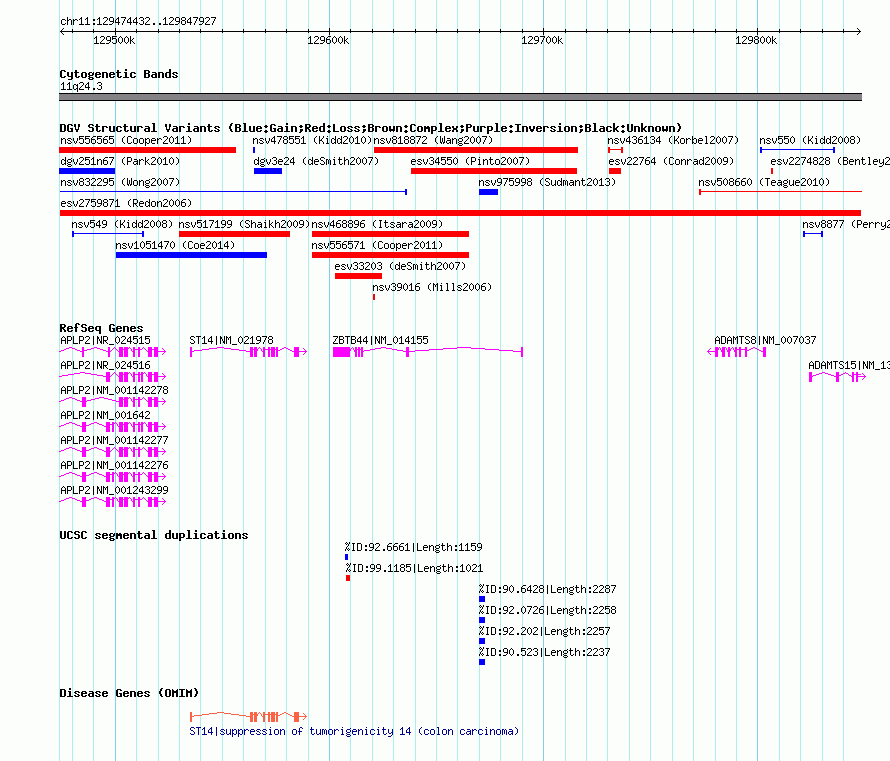Select the nsv975998 (Sudmant2013) blue bar

488,192
